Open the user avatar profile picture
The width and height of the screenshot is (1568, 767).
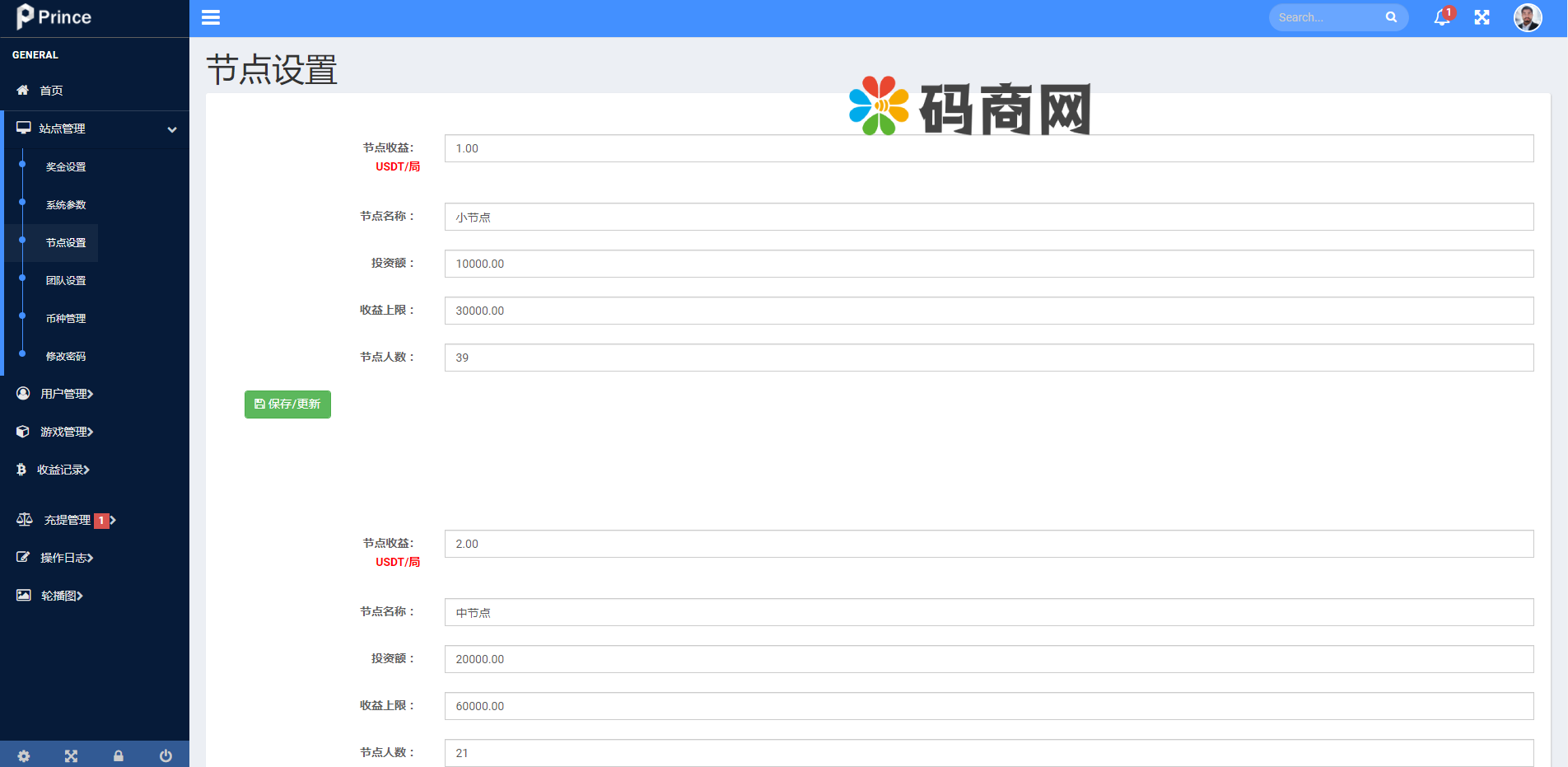pyautogui.click(x=1528, y=17)
